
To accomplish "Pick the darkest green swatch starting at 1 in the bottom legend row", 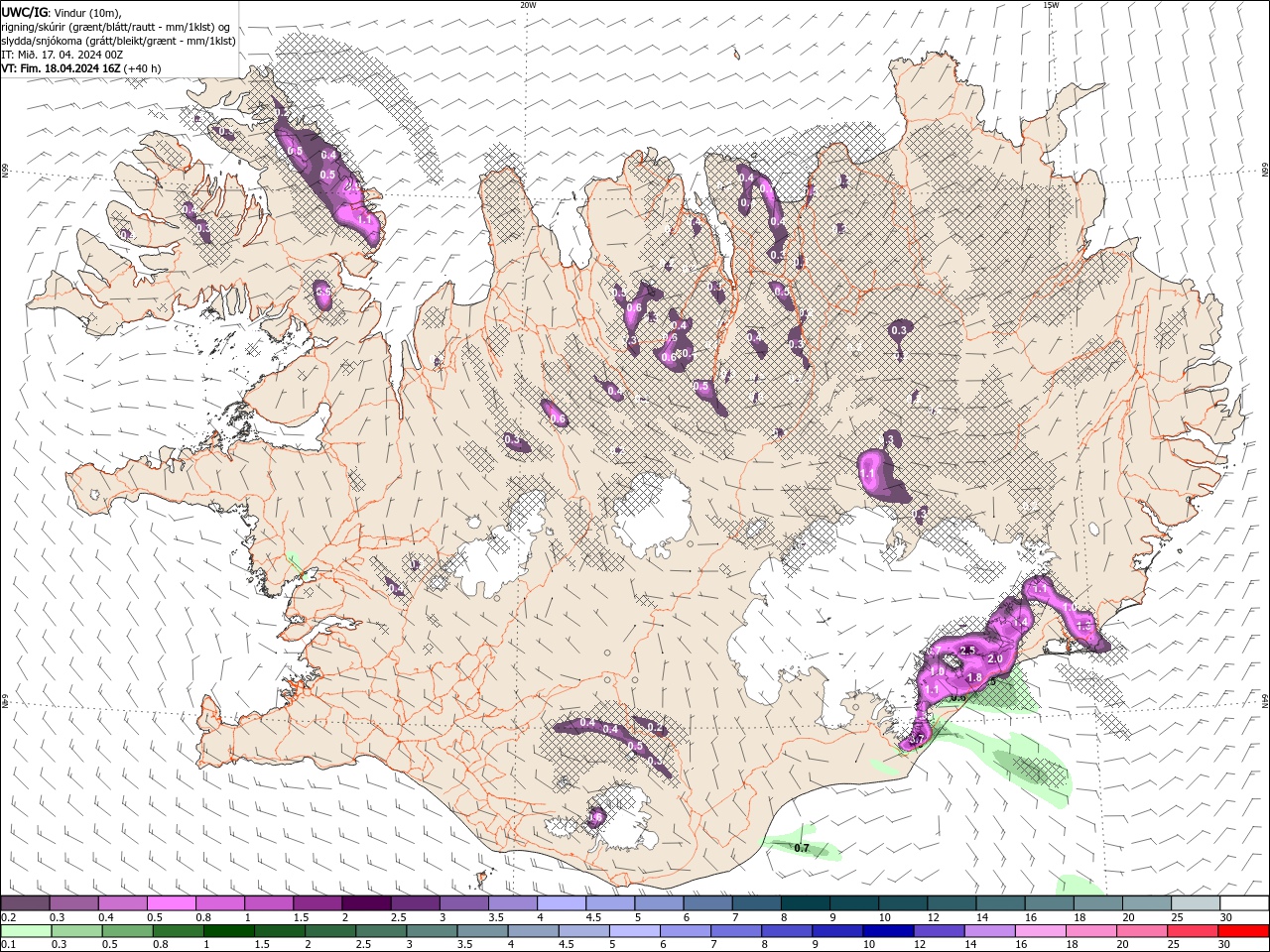I will (228, 931).
